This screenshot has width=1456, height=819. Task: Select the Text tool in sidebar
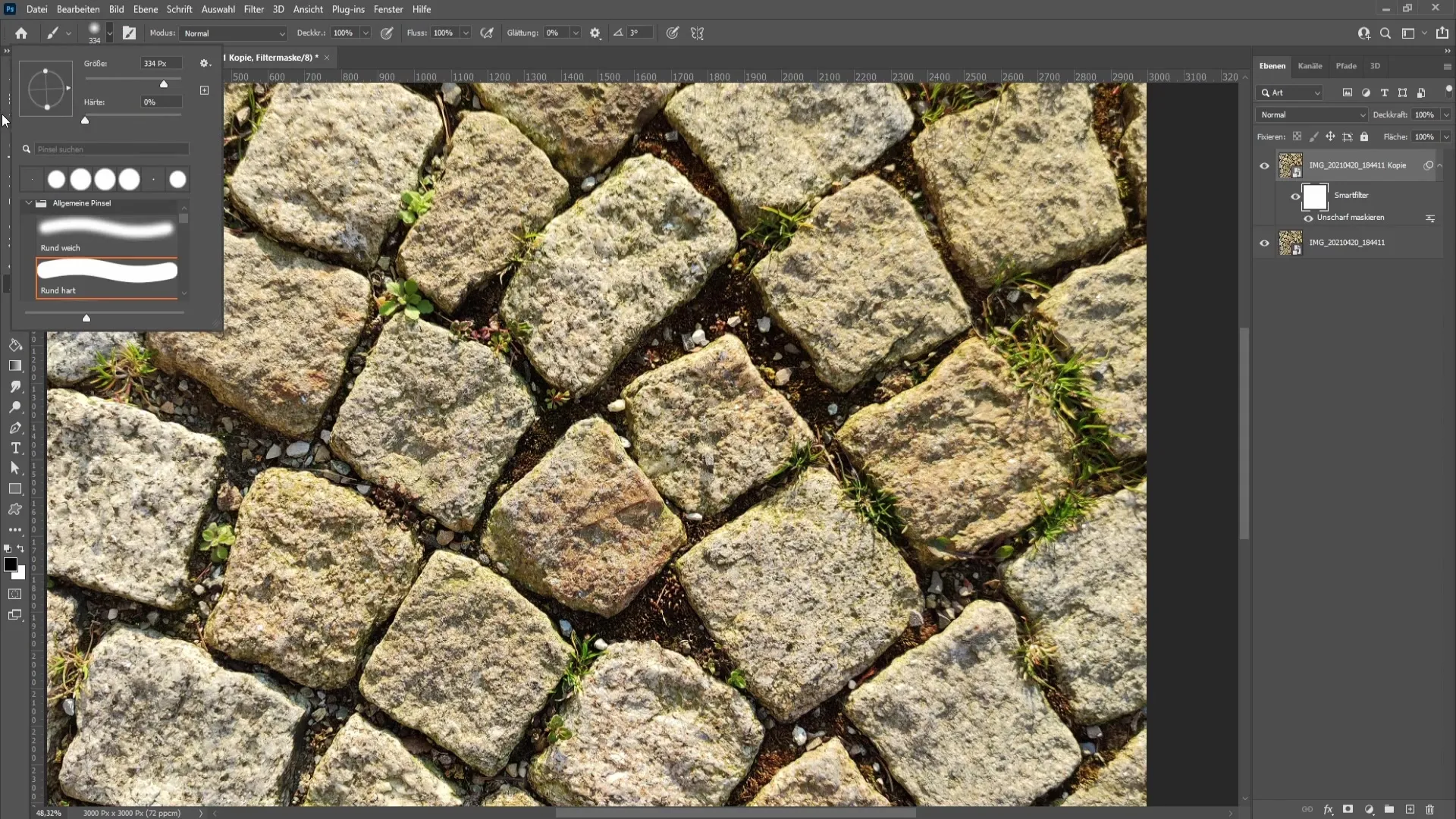tap(15, 449)
